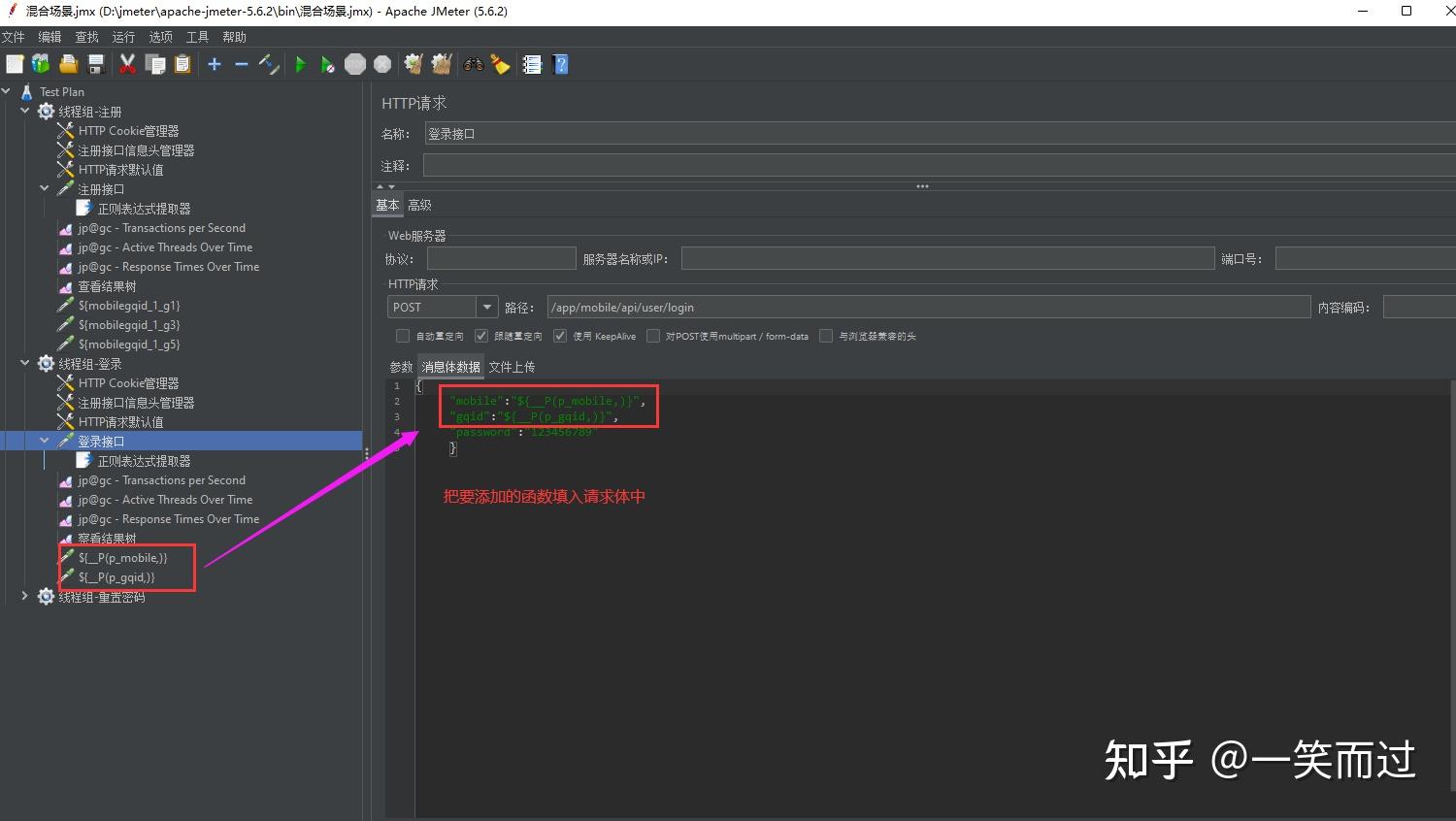Click the Open file folder icon
Viewport: 1456px width, 821px height.
[68, 64]
